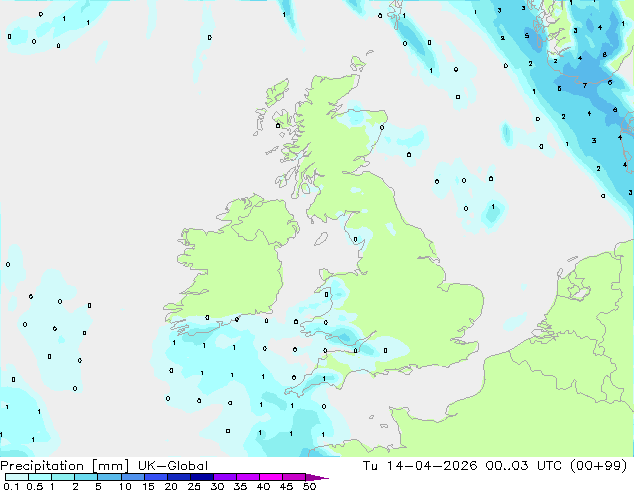Click the "Precipitation [mm]" title text
This screenshot has width=634, height=490.
(65, 466)
